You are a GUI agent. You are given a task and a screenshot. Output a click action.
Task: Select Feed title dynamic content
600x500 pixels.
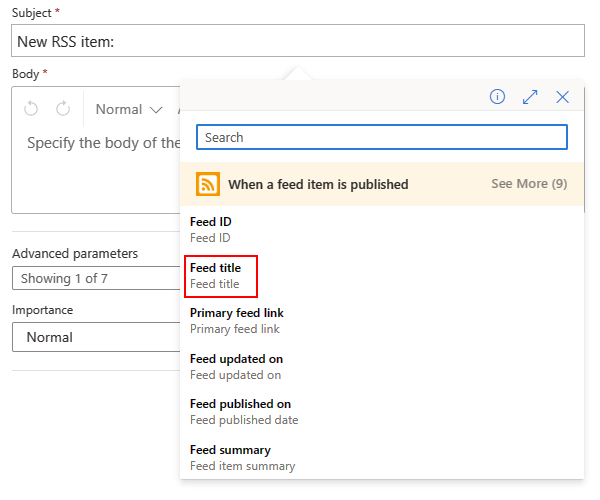pos(216,275)
